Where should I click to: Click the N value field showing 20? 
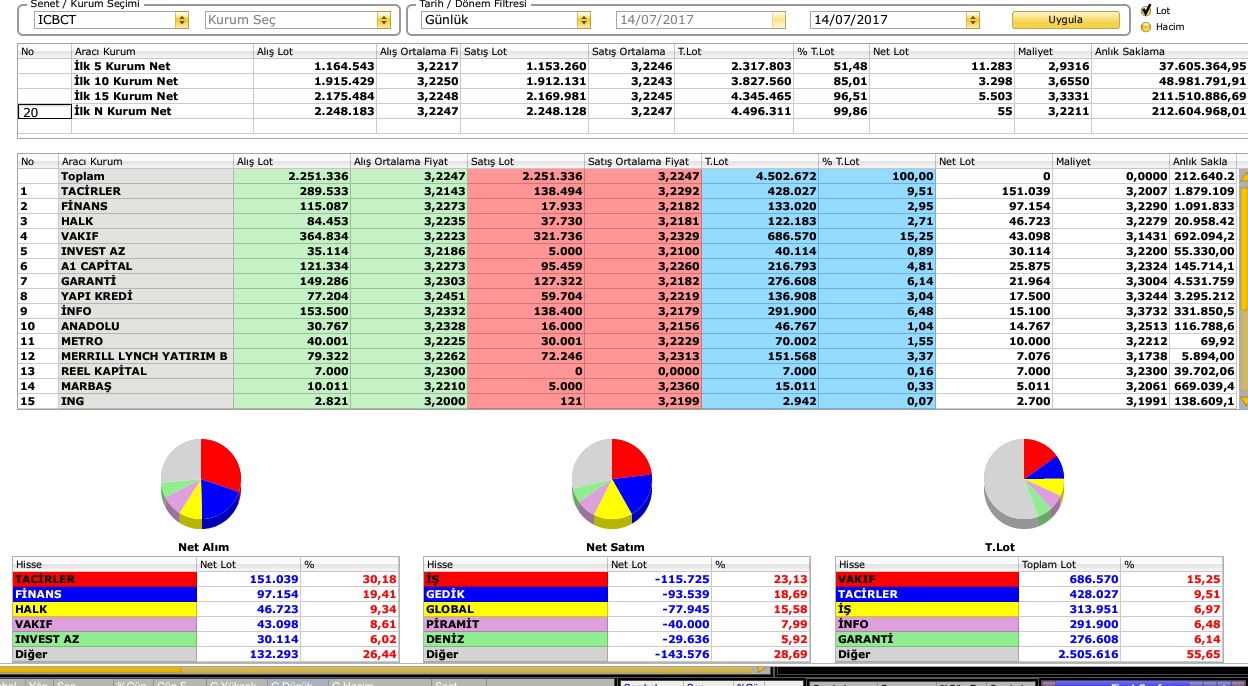44,112
